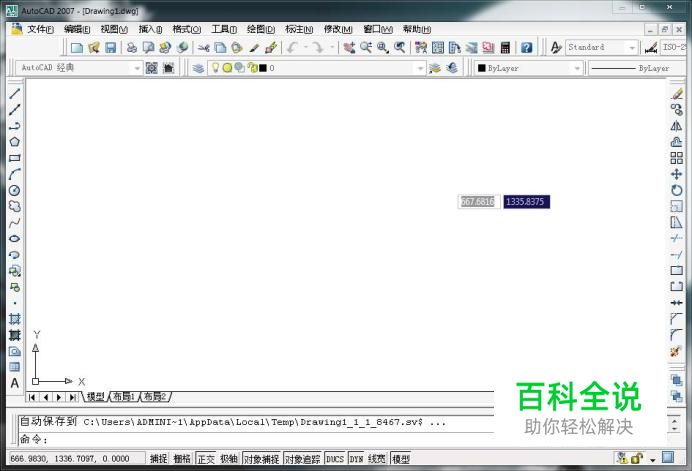Select the Line tool
The height and width of the screenshot is (471, 692).
(15, 94)
